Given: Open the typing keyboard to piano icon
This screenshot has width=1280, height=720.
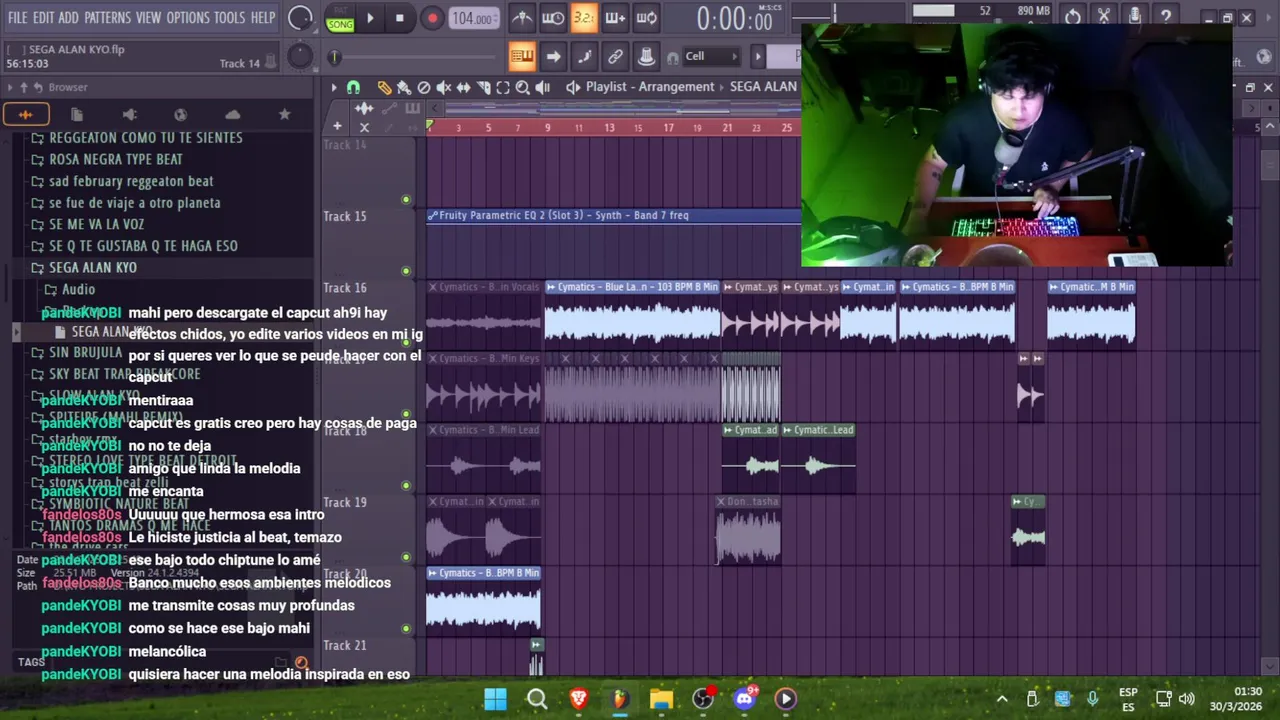Looking at the screenshot, I should [x=522, y=56].
